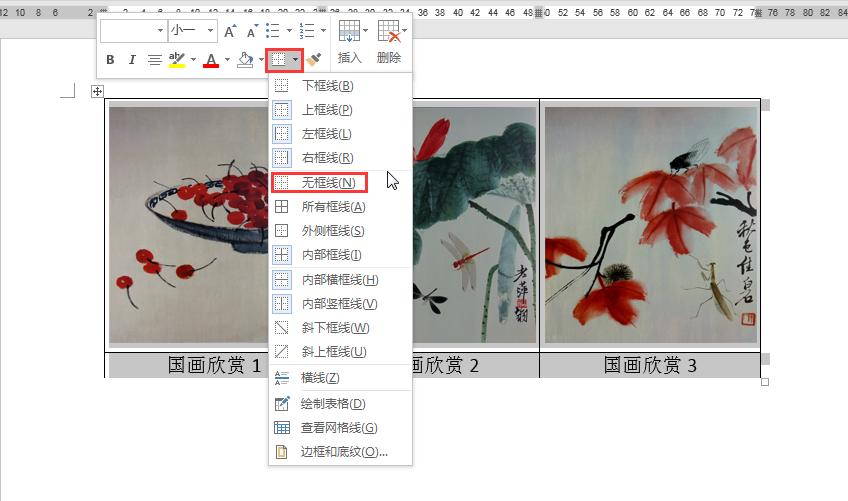Expand the bullet list dropdown arrow
The width and height of the screenshot is (848, 501).
pyautogui.click(x=289, y=31)
